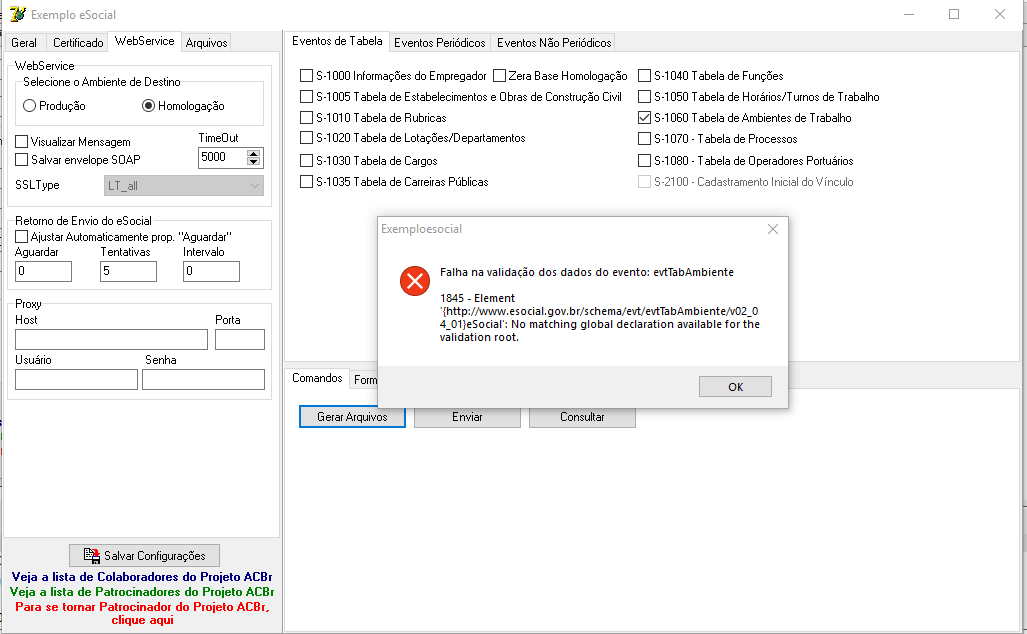Open the Patrocinadores do Projeto ACBr link

pyautogui.click(x=142, y=591)
